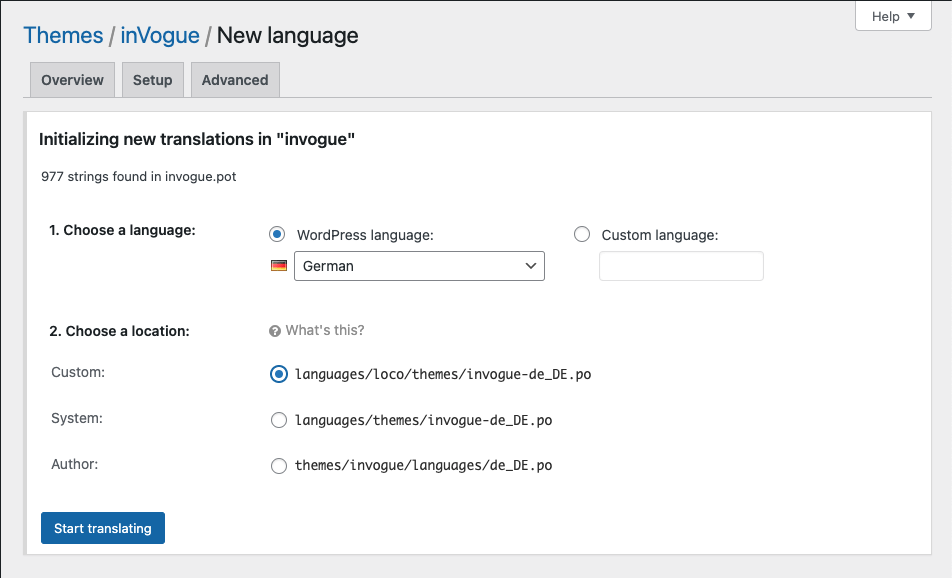
Task: Choose the Custom location languages/loco/themes option
Action: [x=279, y=374]
